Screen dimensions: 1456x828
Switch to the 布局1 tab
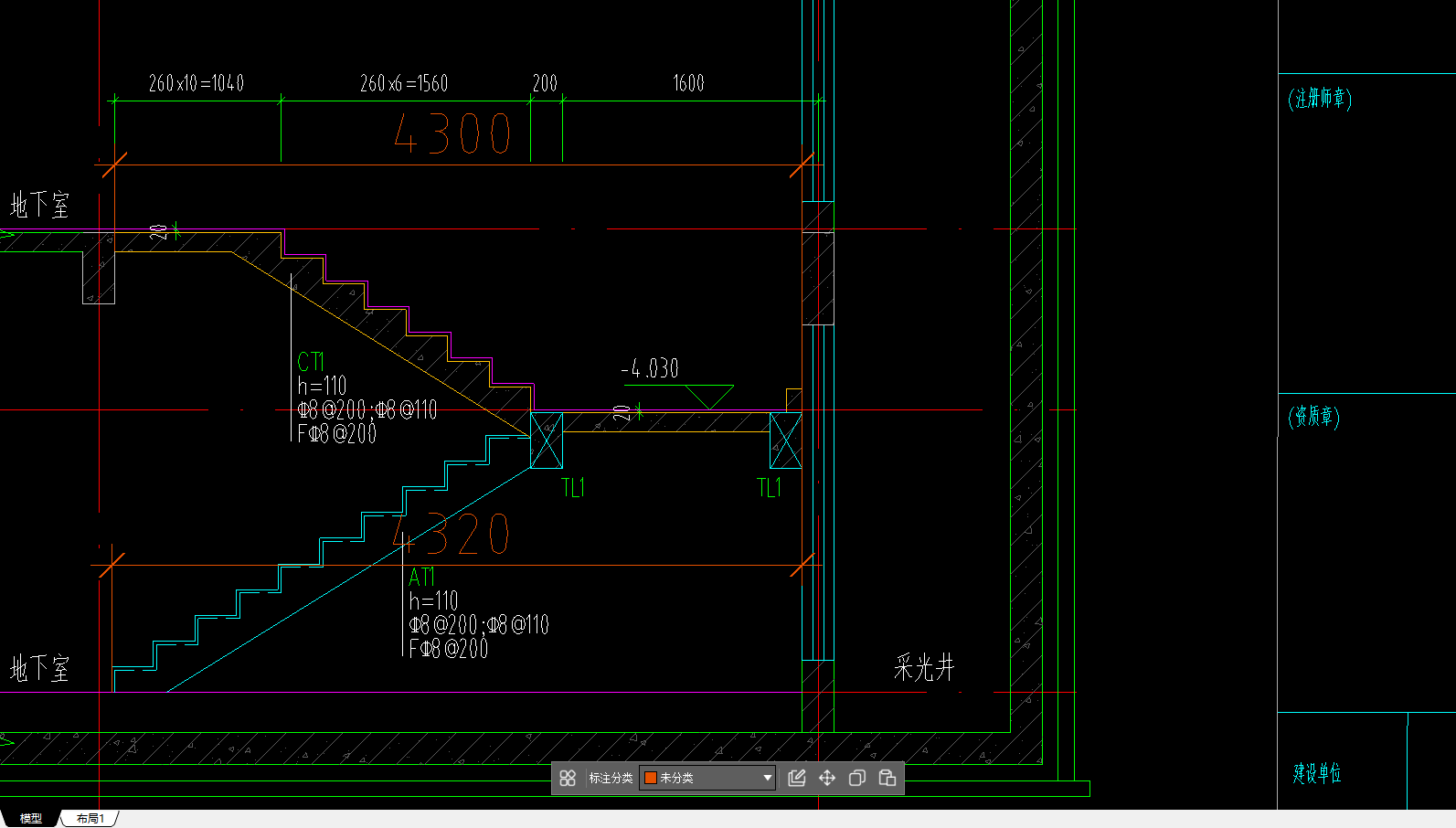90,818
